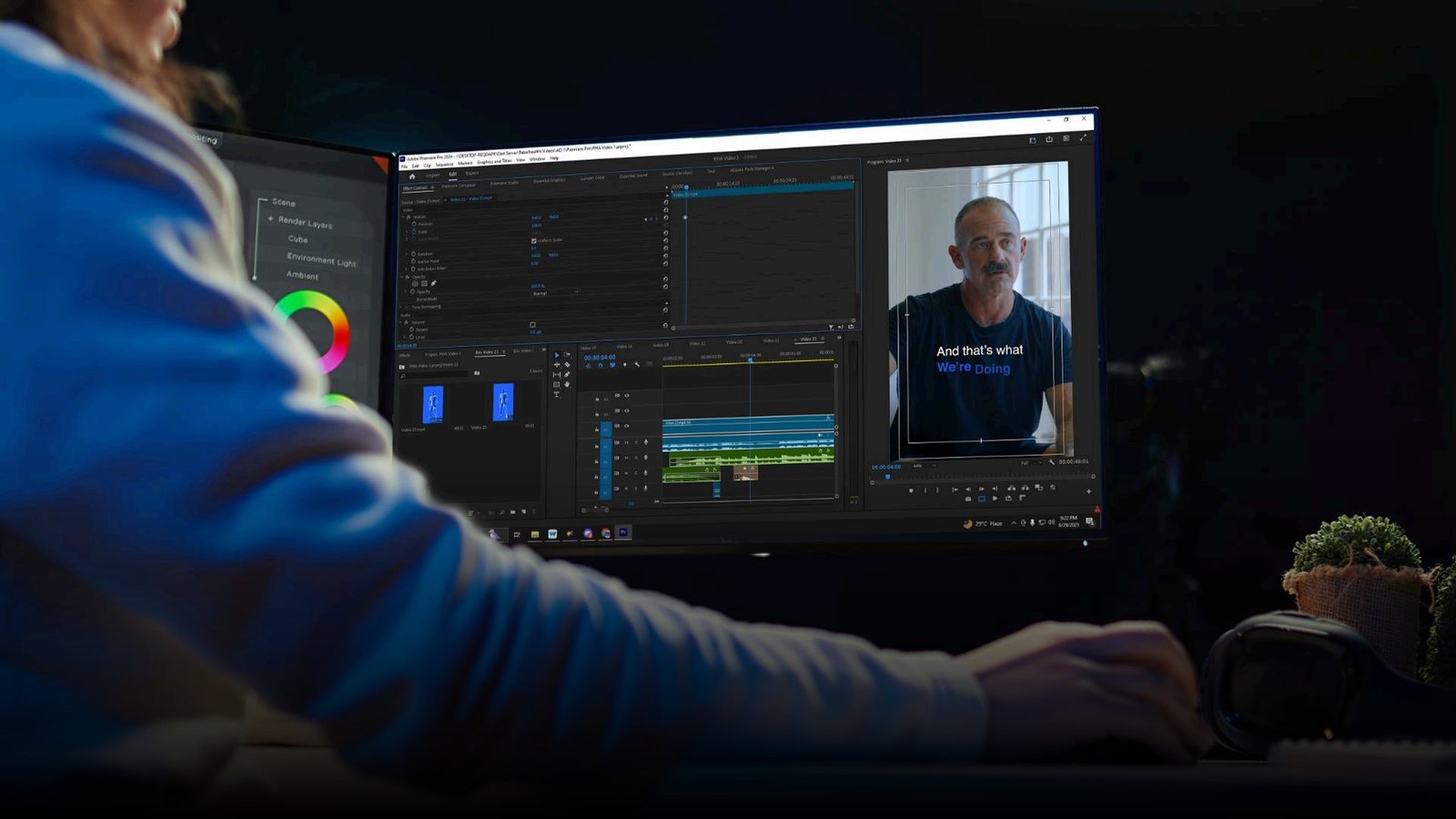Open Graphics and Titles menu

pos(494,161)
